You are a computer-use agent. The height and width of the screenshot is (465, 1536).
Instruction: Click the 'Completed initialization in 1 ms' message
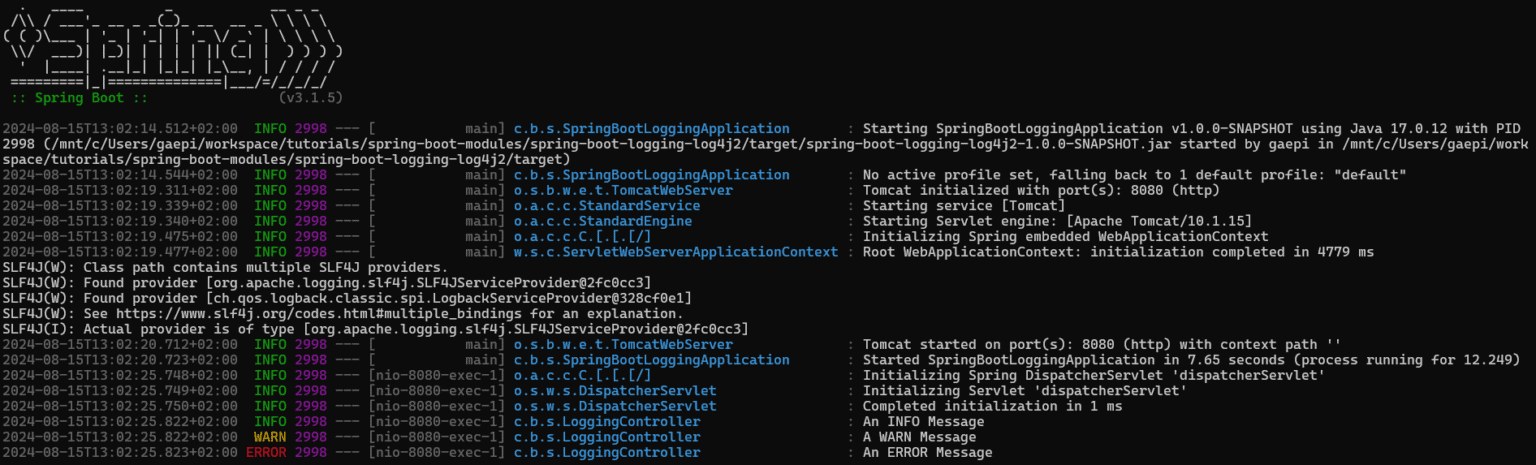pyautogui.click(x=992, y=406)
